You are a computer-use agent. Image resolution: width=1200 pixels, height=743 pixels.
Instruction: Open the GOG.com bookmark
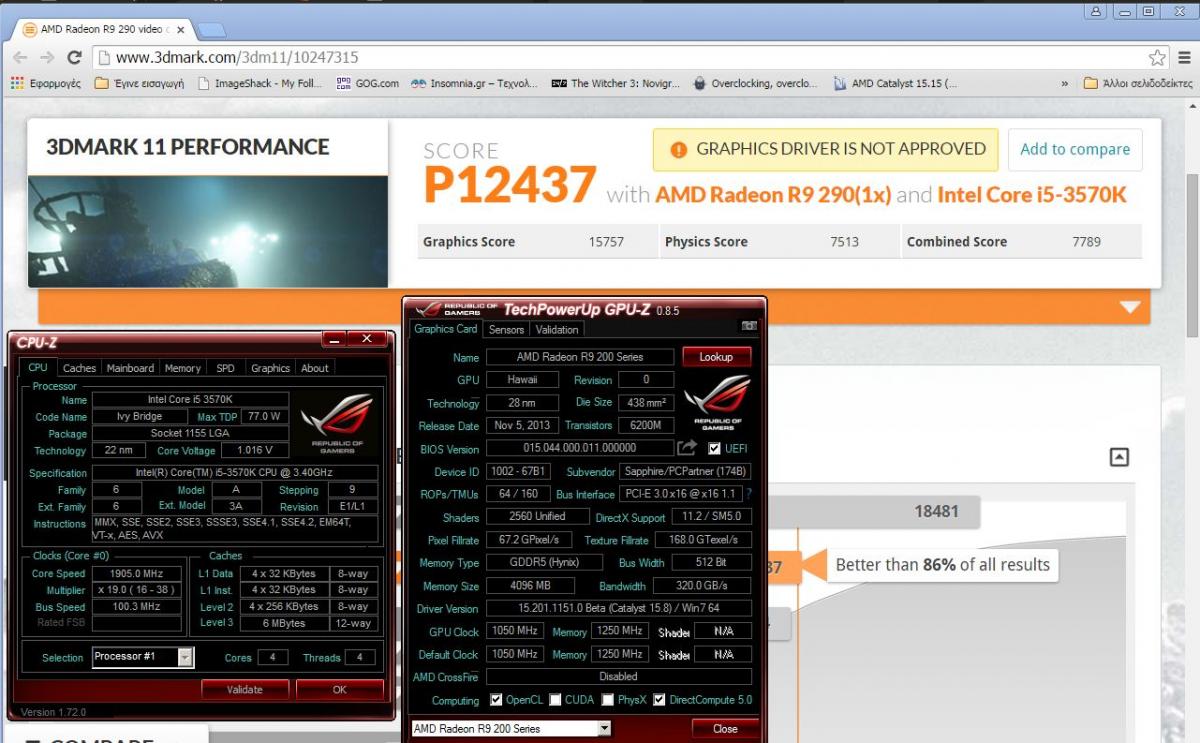[368, 84]
